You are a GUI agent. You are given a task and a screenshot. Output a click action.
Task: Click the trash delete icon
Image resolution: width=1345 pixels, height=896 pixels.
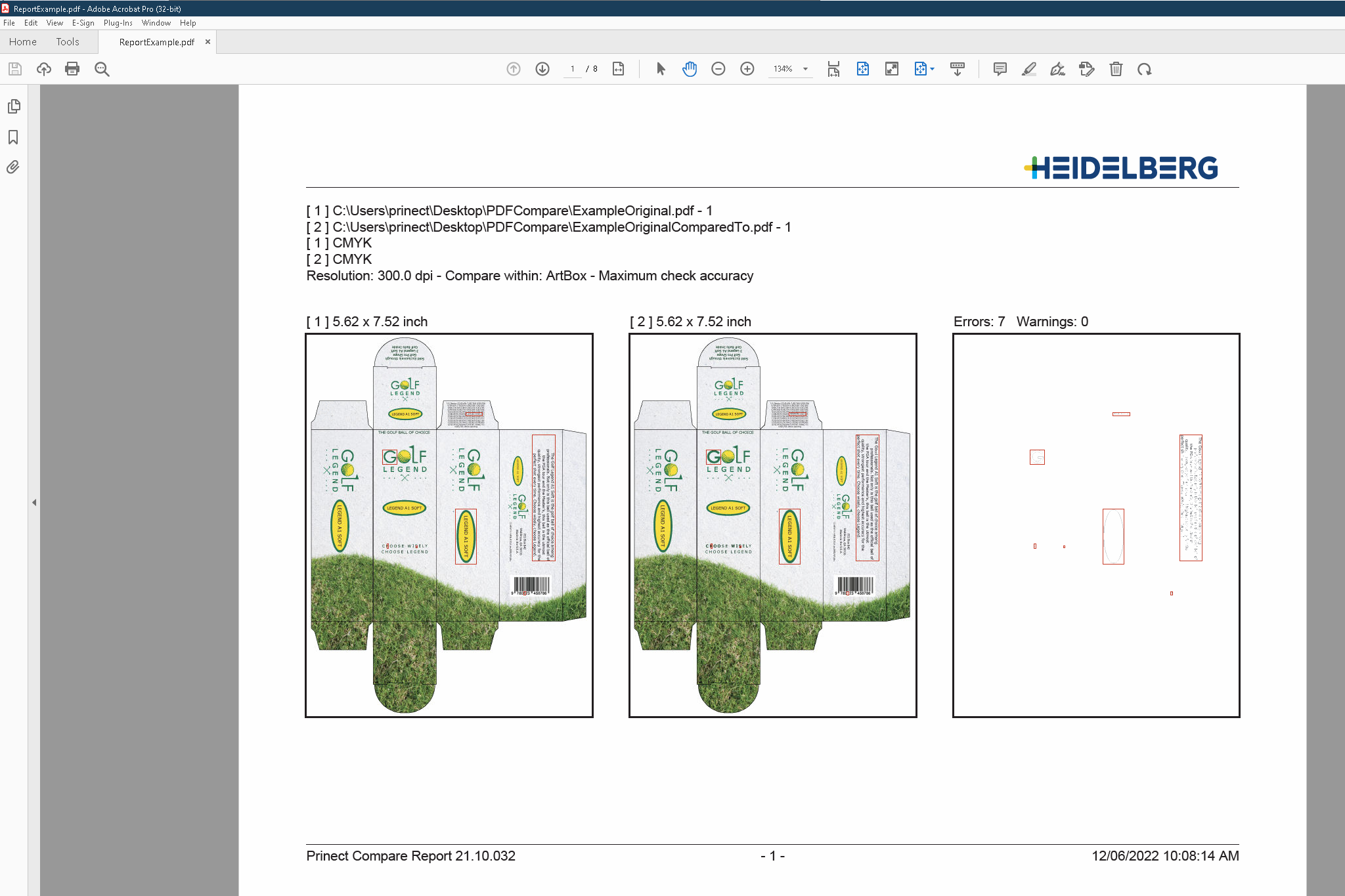[1116, 69]
